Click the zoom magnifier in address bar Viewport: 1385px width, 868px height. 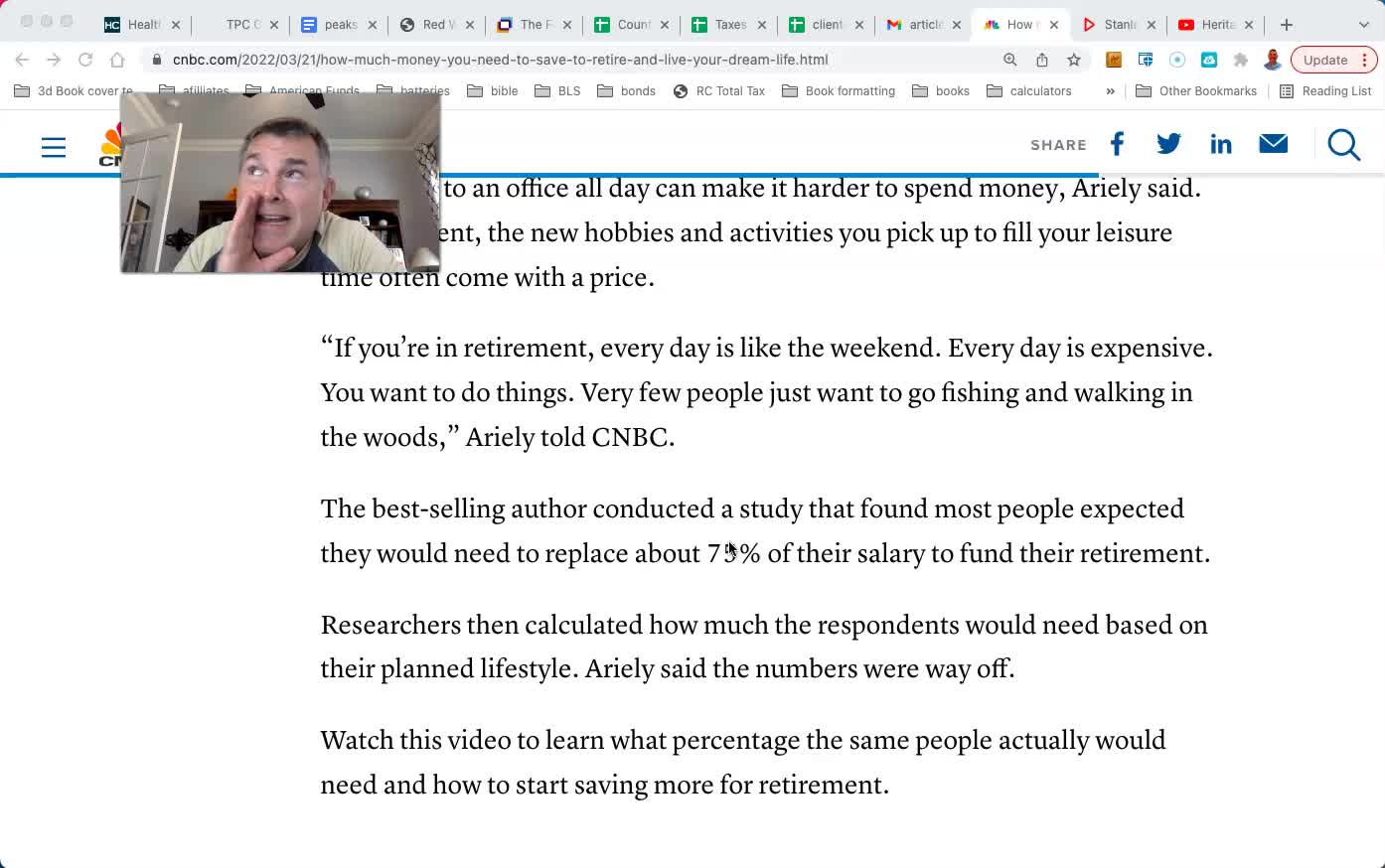tap(1010, 60)
